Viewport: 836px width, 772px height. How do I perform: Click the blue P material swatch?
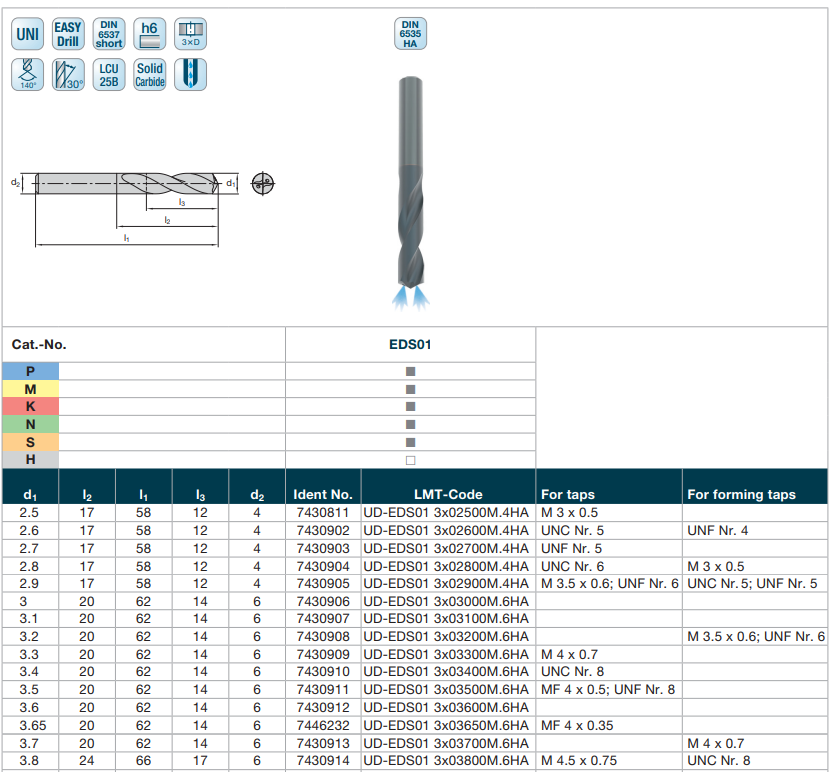(30, 371)
